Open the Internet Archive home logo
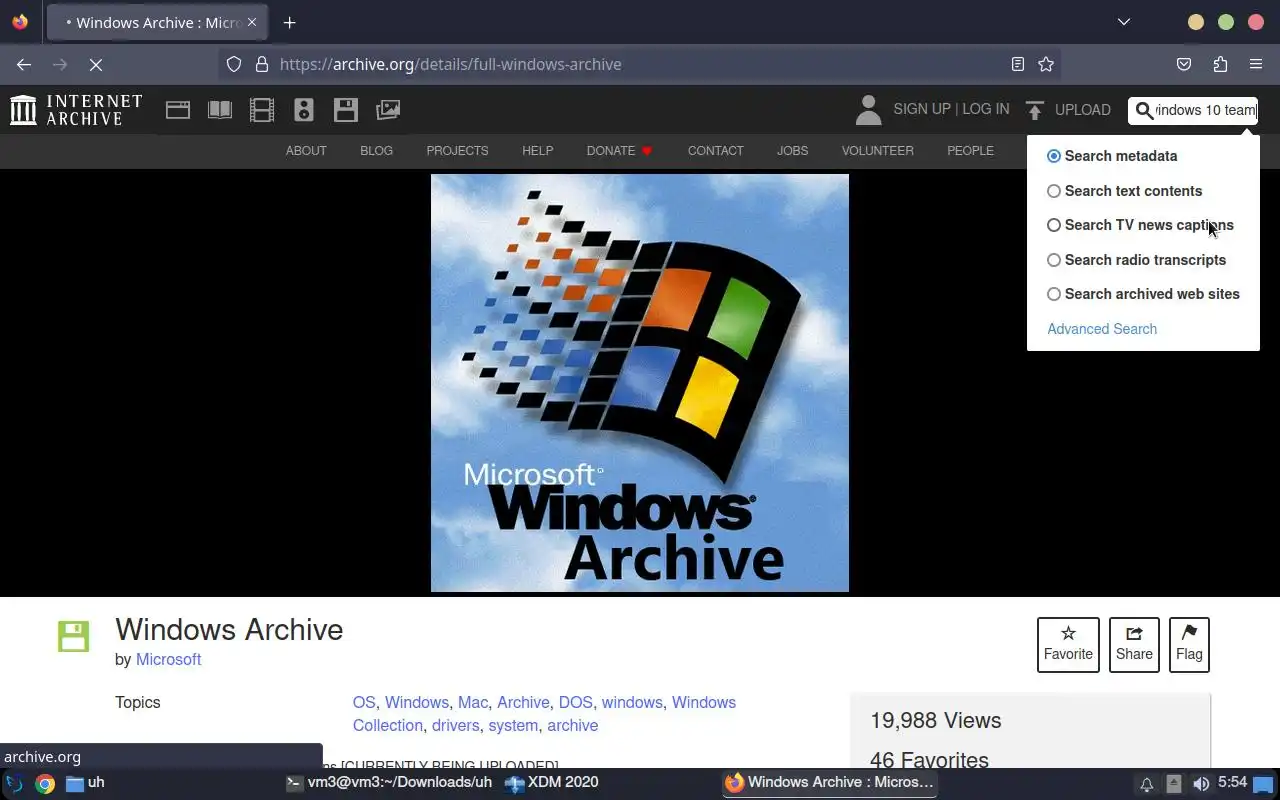 76,110
